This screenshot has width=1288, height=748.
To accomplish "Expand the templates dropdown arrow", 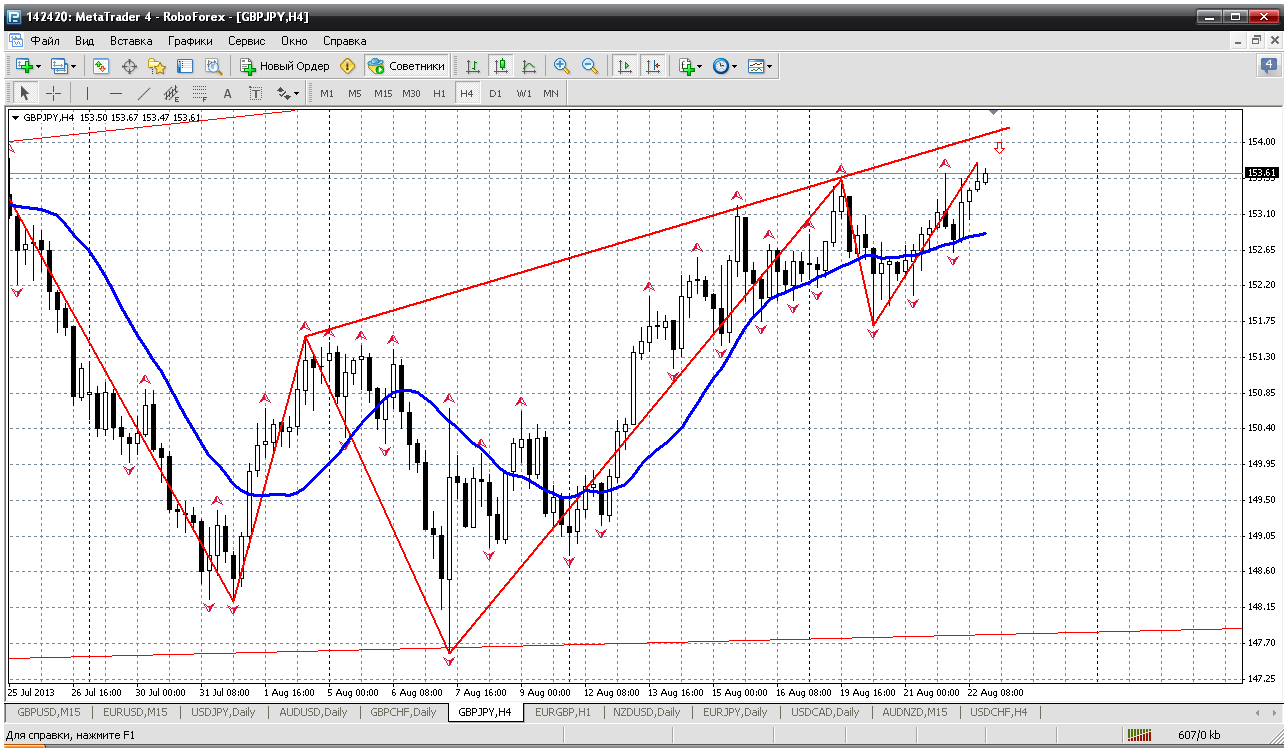I will tap(770, 66).
